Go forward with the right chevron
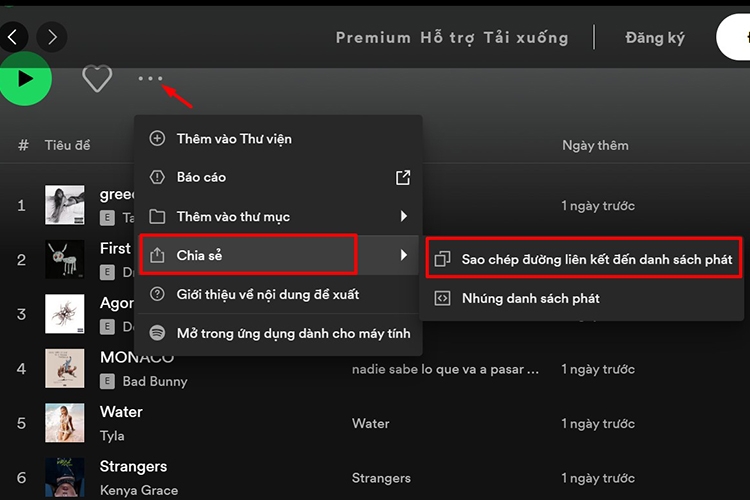The image size is (750, 500). point(52,37)
